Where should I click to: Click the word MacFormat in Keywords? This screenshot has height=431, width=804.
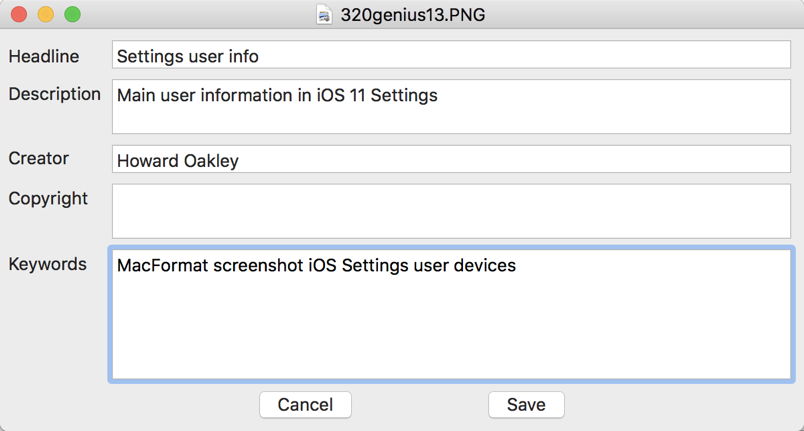pyautogui.click(x=162, y=266)
